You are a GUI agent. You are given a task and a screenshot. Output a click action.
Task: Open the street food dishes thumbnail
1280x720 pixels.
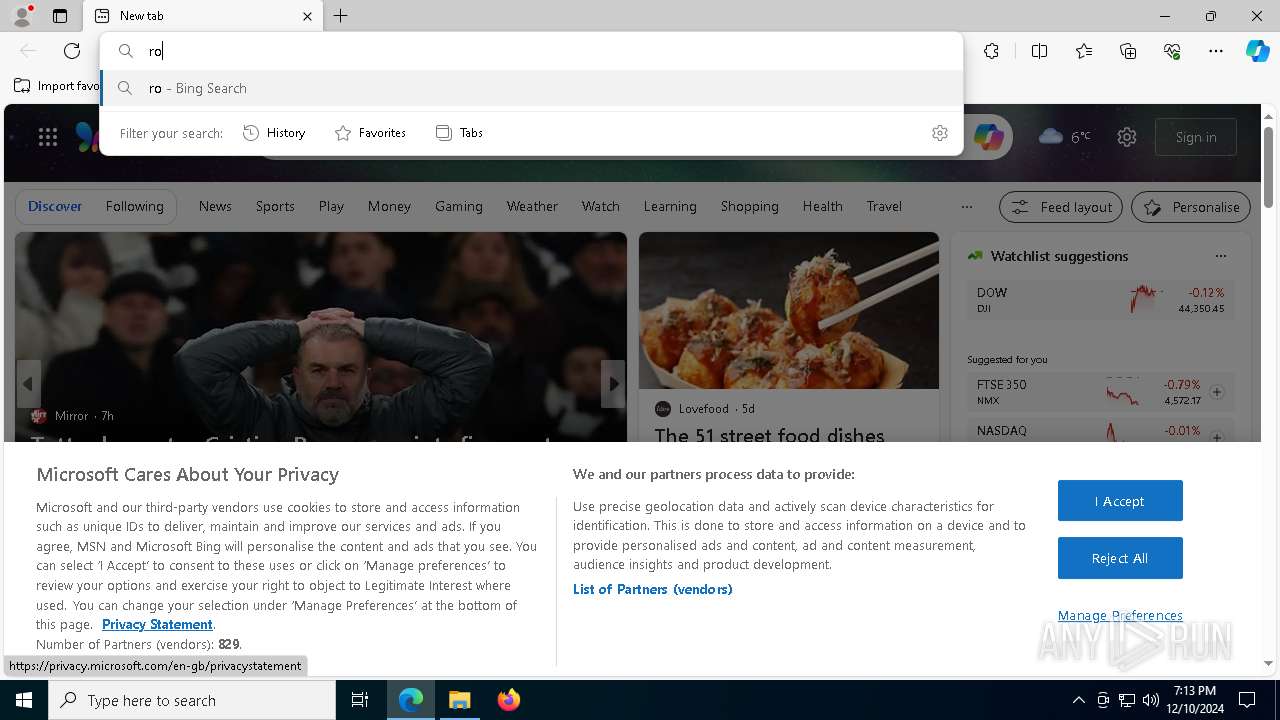(x=789, y=310)
